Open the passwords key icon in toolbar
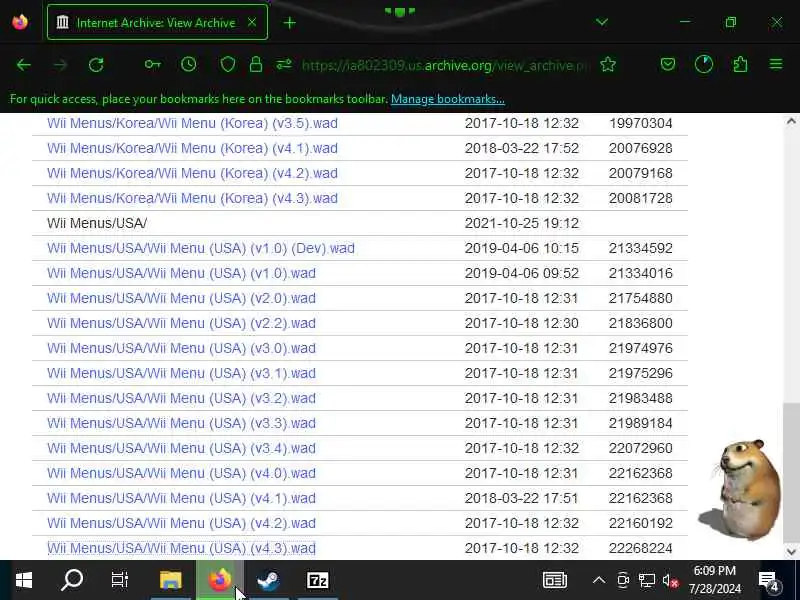800x600 pixels. pos(152,64)
